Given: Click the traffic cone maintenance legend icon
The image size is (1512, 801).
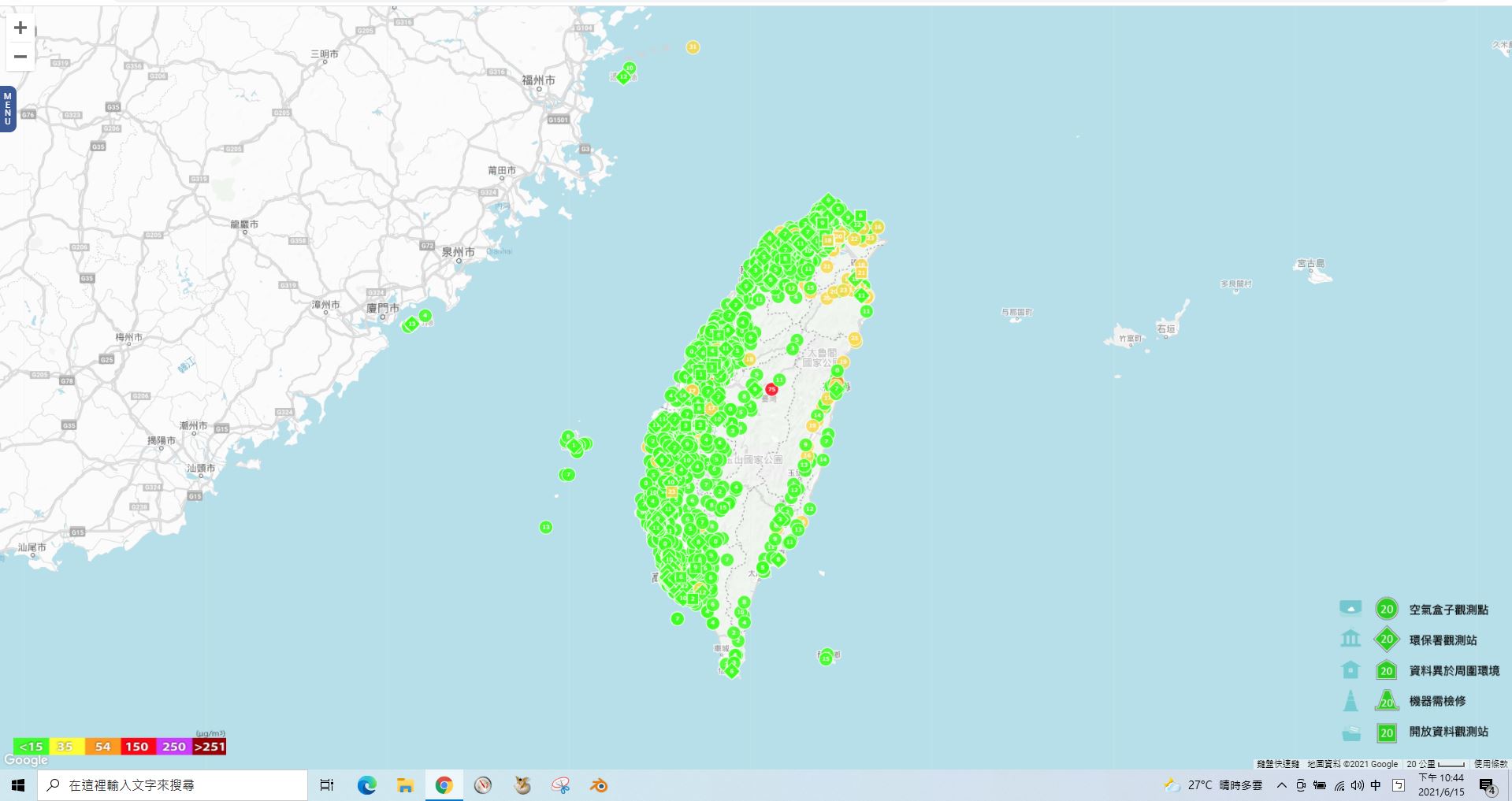Looking at the screenshot, I should pyautogui.click(x=1350, y=700).
